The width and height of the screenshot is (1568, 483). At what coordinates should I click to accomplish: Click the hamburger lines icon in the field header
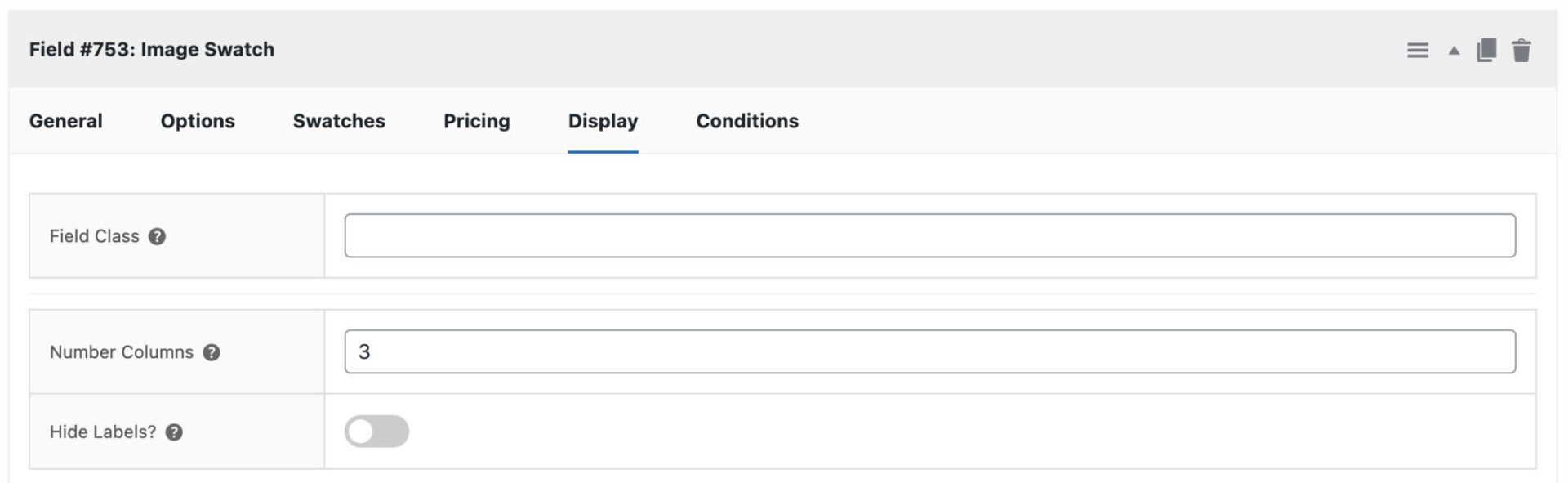click(1418, 49)
